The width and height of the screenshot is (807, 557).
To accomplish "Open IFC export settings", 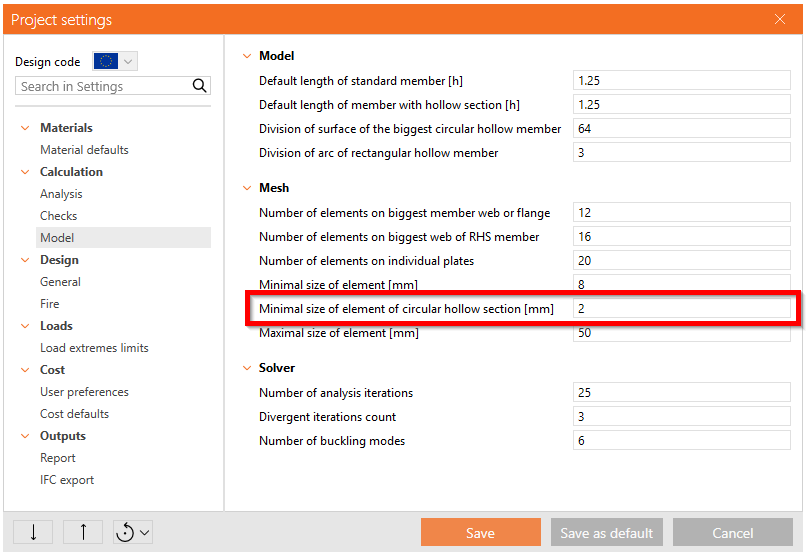I will pos(67,480).
